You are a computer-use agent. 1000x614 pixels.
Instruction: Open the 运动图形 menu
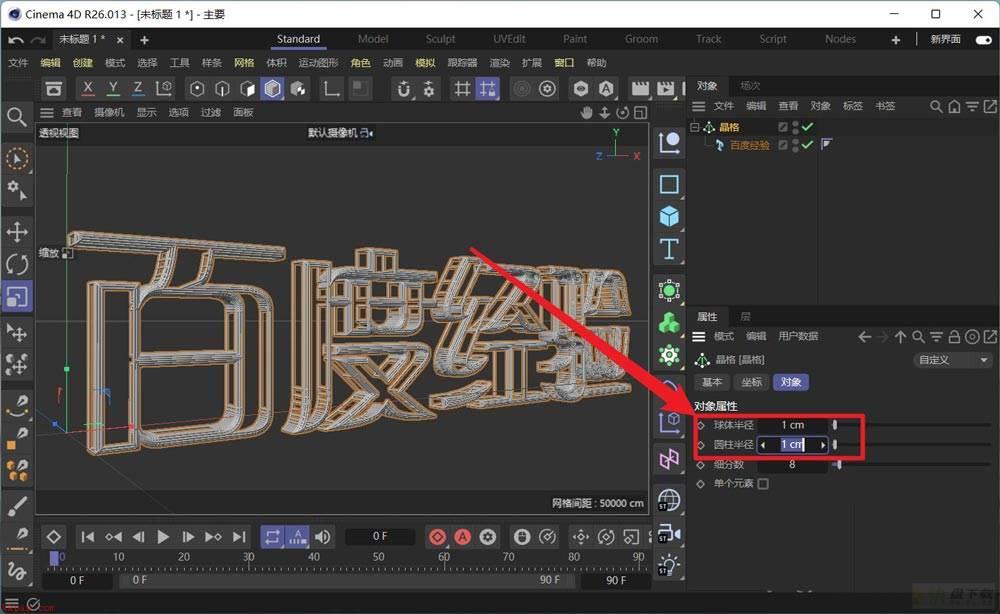[318, 62]
